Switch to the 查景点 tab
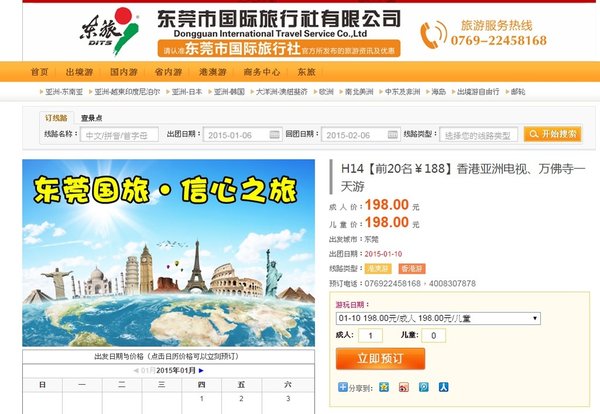 91,118
